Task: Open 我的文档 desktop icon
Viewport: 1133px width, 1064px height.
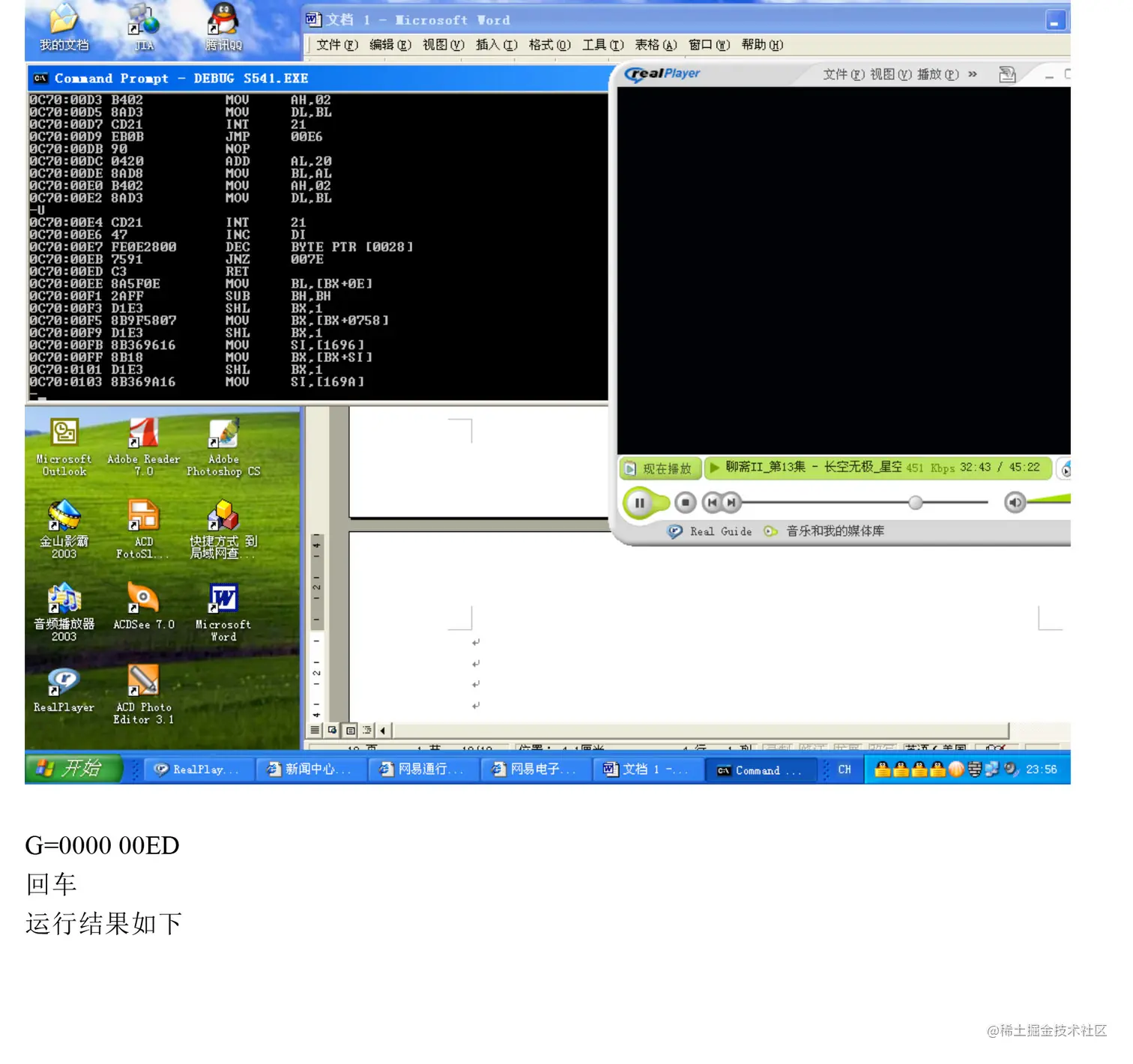Action: (x=64, y=28)
